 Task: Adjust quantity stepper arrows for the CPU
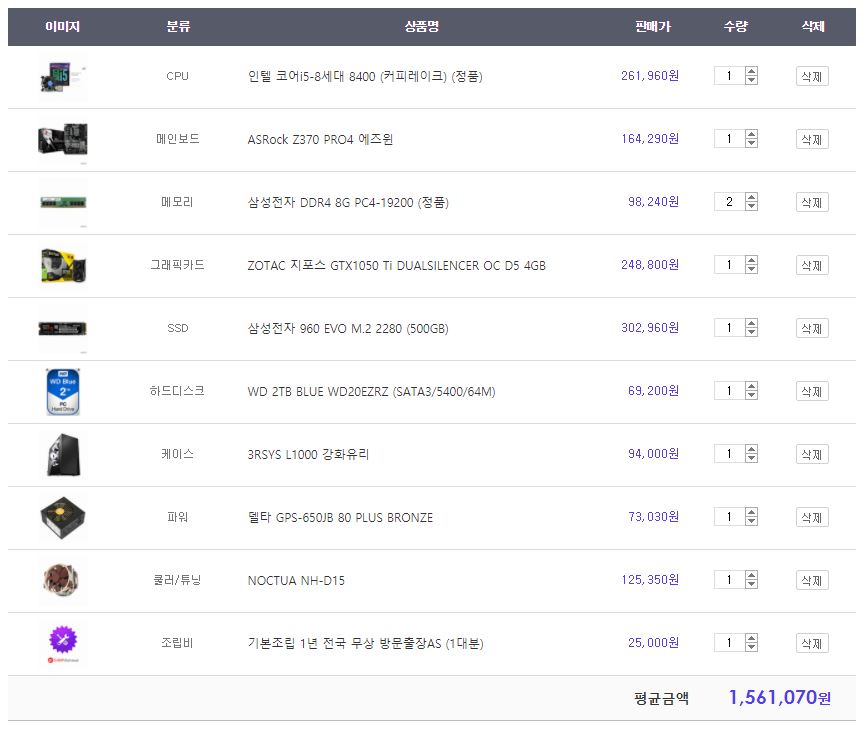click(751, 76)
